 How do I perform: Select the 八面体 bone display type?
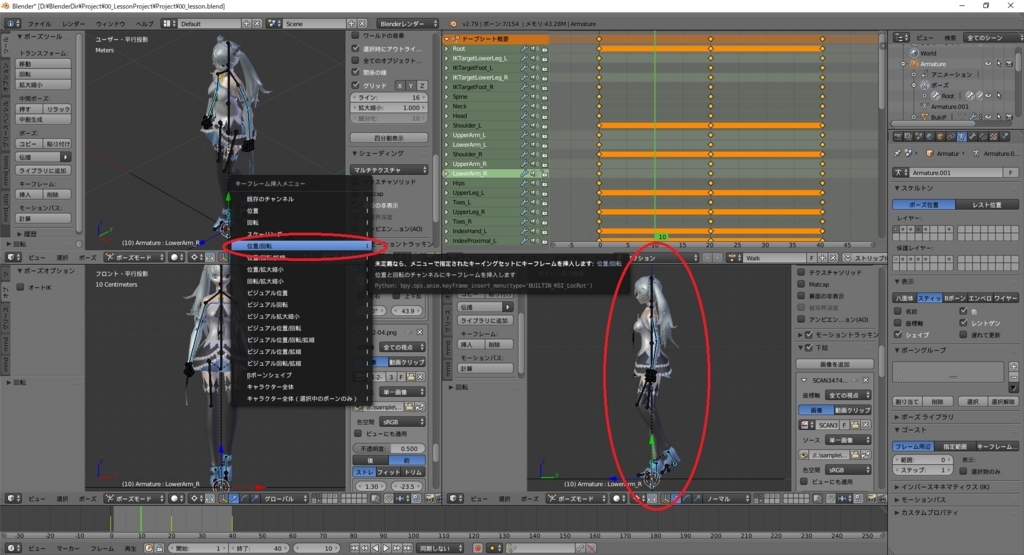(904, 298)
